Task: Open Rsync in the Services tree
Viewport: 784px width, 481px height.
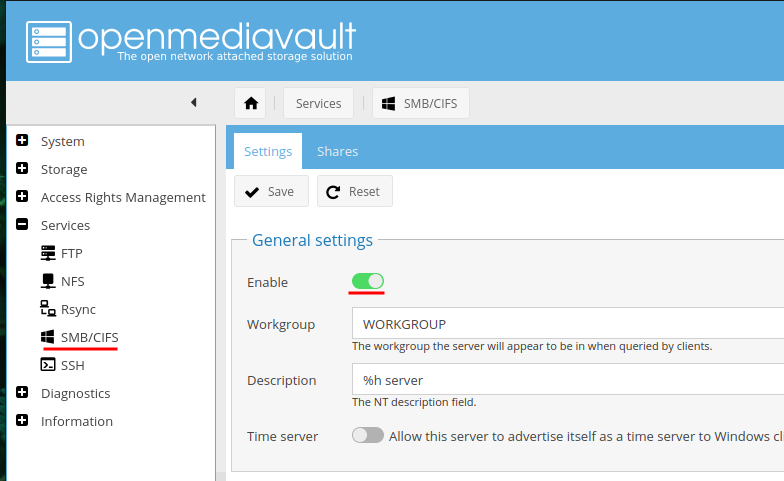Action: 78,310
